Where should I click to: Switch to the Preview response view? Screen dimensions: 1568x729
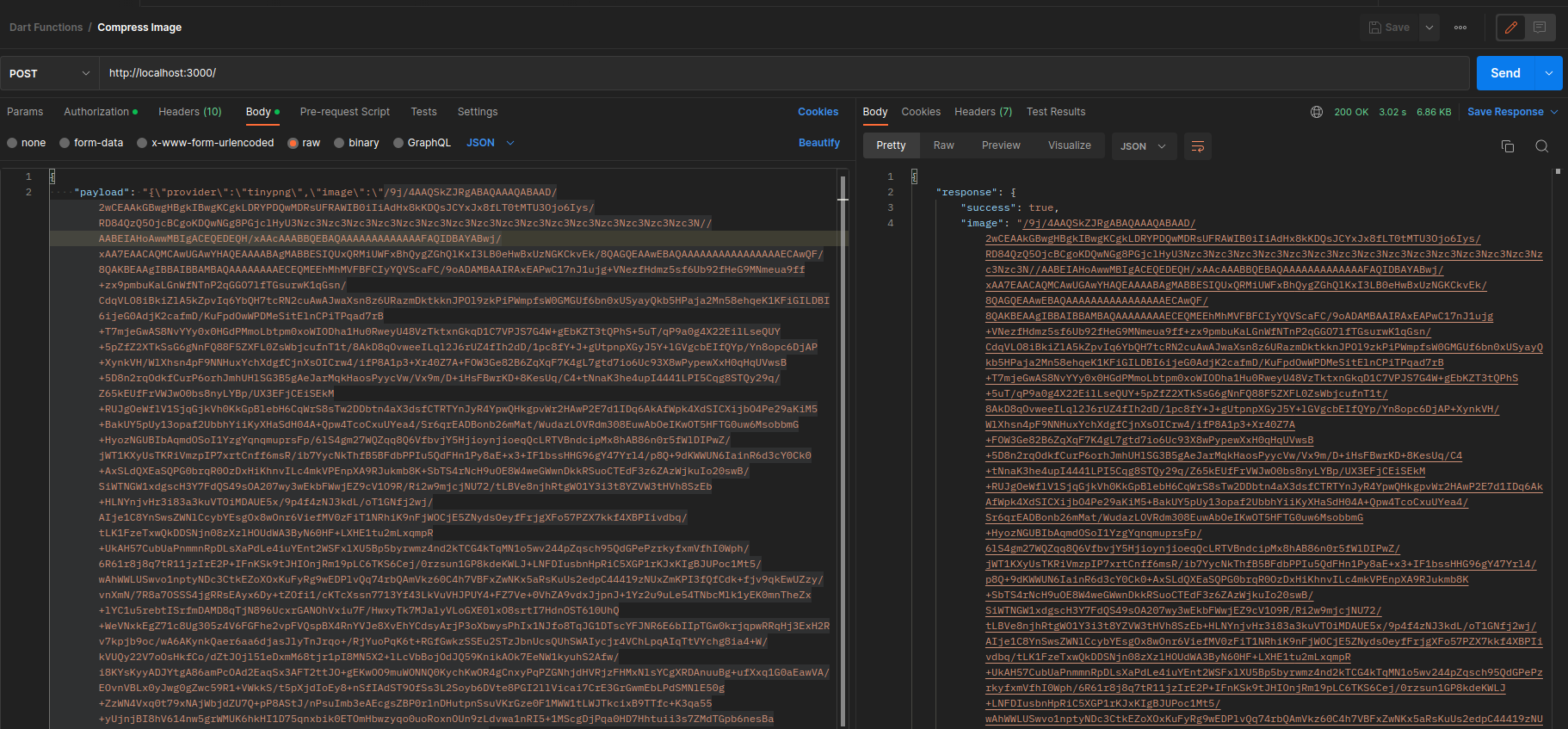[1001, 145]
